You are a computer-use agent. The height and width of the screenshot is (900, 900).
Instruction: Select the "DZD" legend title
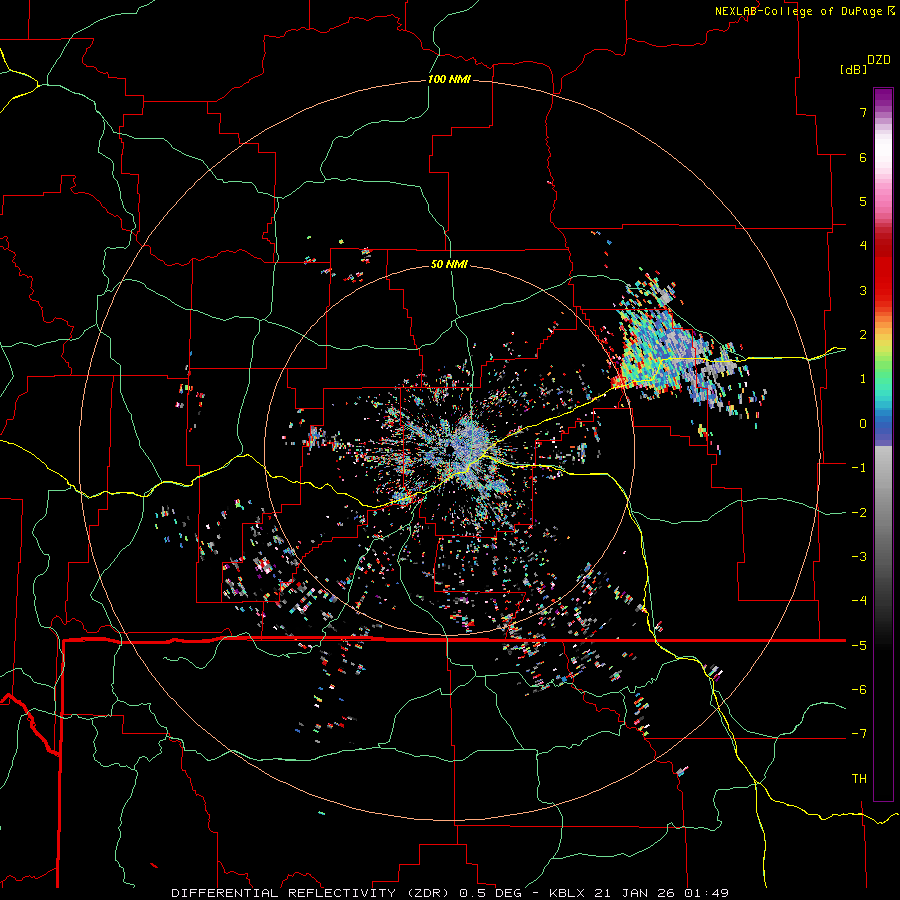tap(879, 60)
